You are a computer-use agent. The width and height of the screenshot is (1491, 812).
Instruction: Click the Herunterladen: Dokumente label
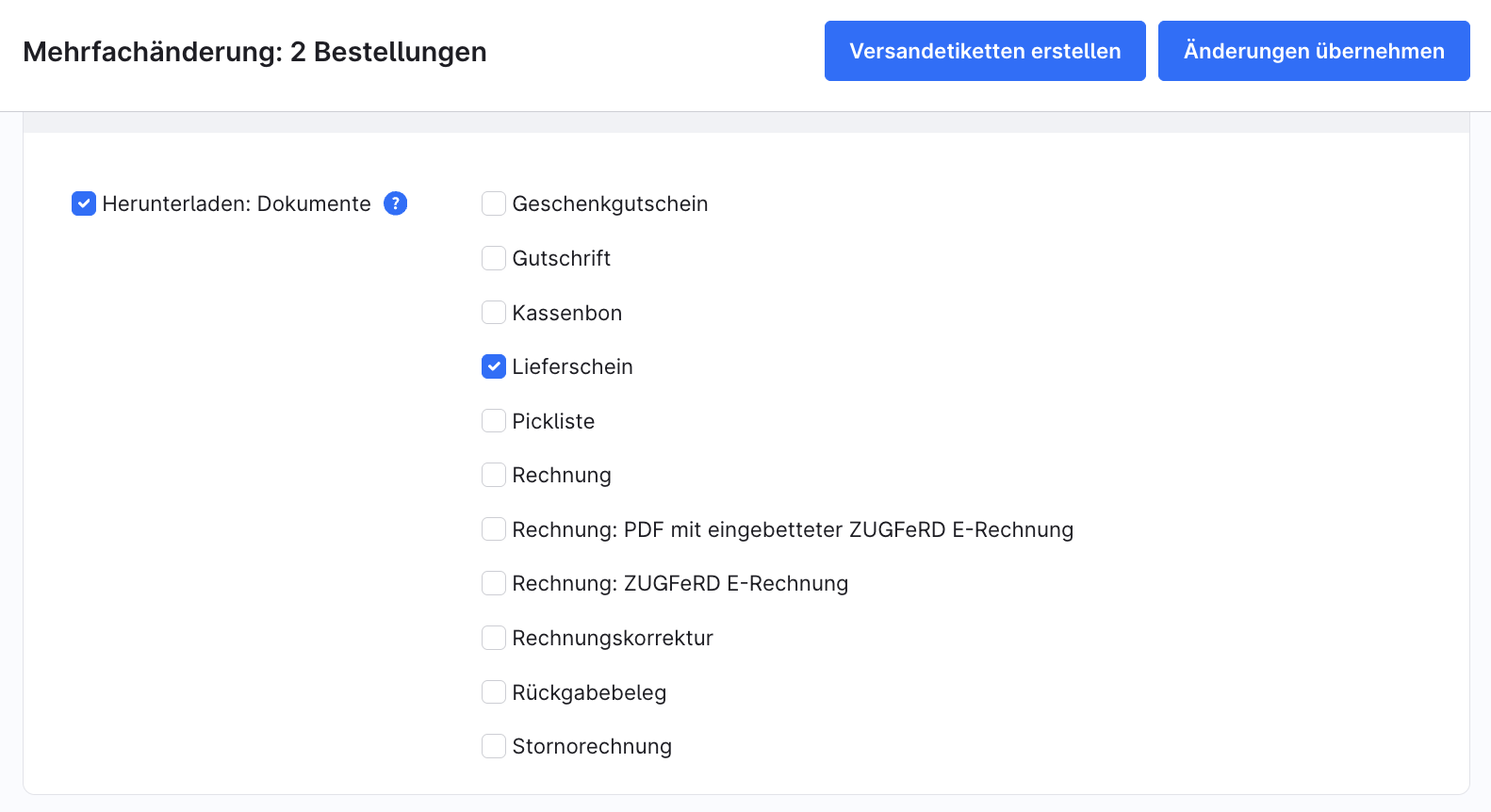pos(237,203)
